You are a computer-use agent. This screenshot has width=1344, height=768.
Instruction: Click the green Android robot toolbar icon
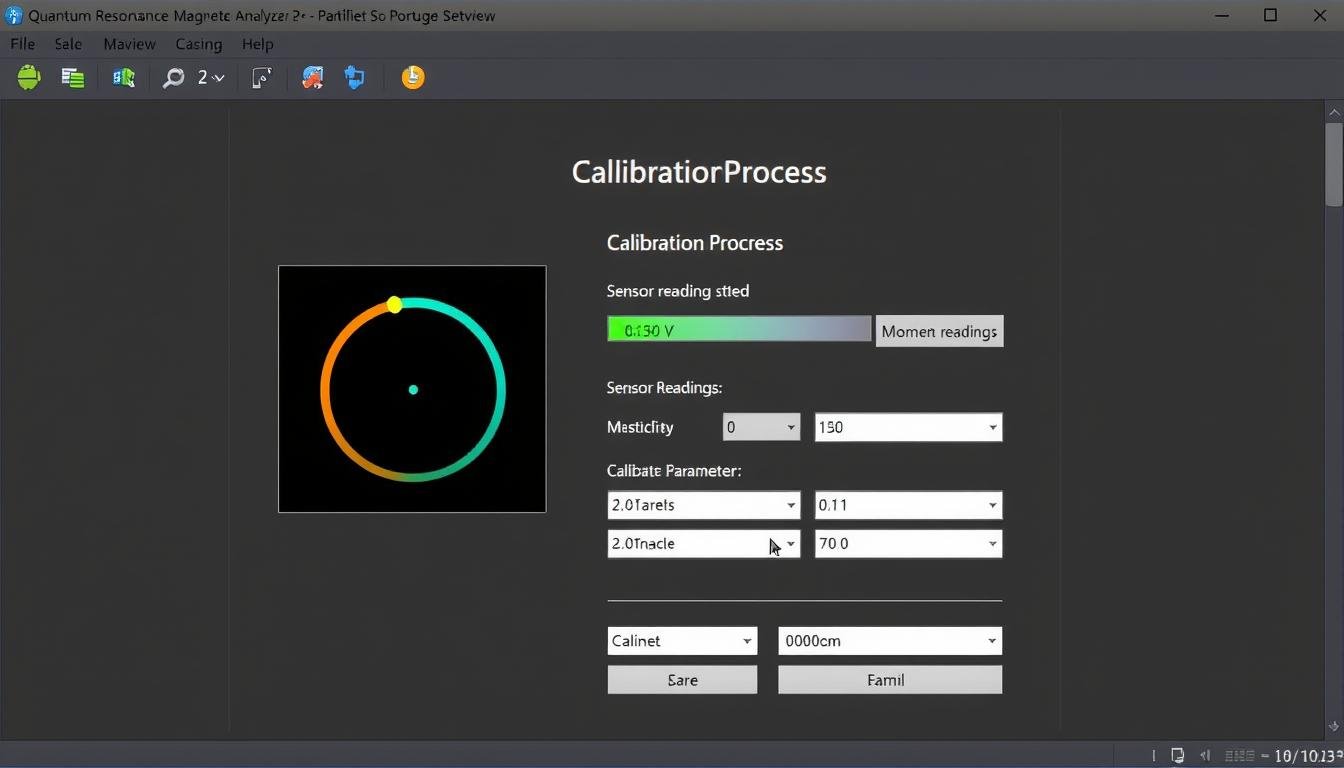coord(29,78)
